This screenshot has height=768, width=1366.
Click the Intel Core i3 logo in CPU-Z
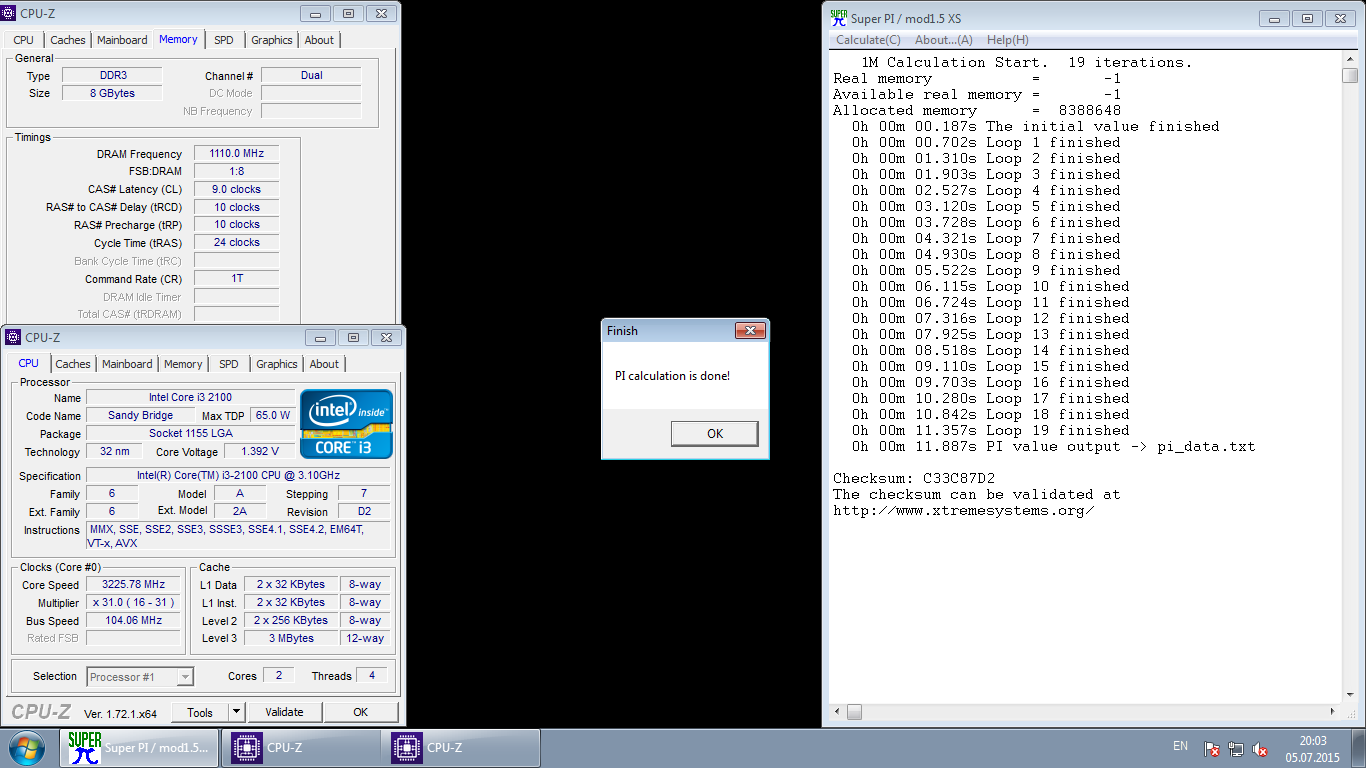[347, 424]
